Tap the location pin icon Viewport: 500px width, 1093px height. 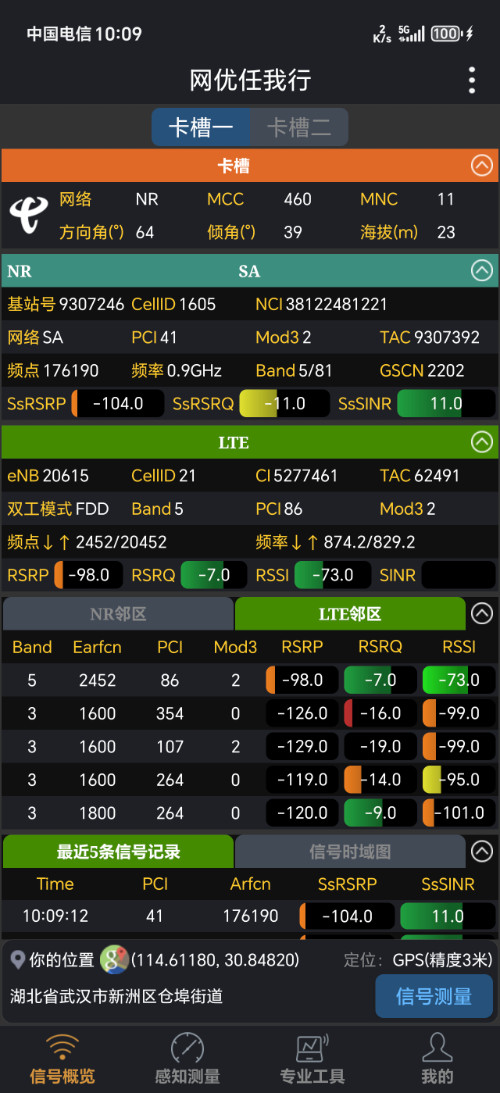tap(18, 960)
